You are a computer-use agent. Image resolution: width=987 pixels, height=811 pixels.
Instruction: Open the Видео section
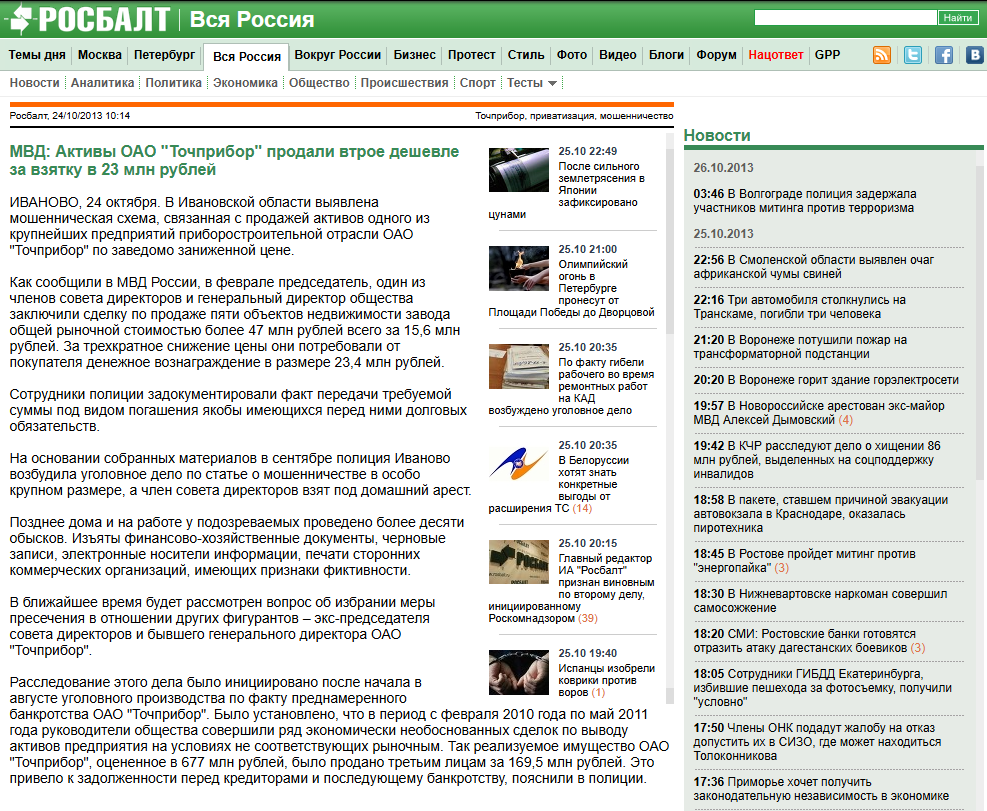click(618, 55)
